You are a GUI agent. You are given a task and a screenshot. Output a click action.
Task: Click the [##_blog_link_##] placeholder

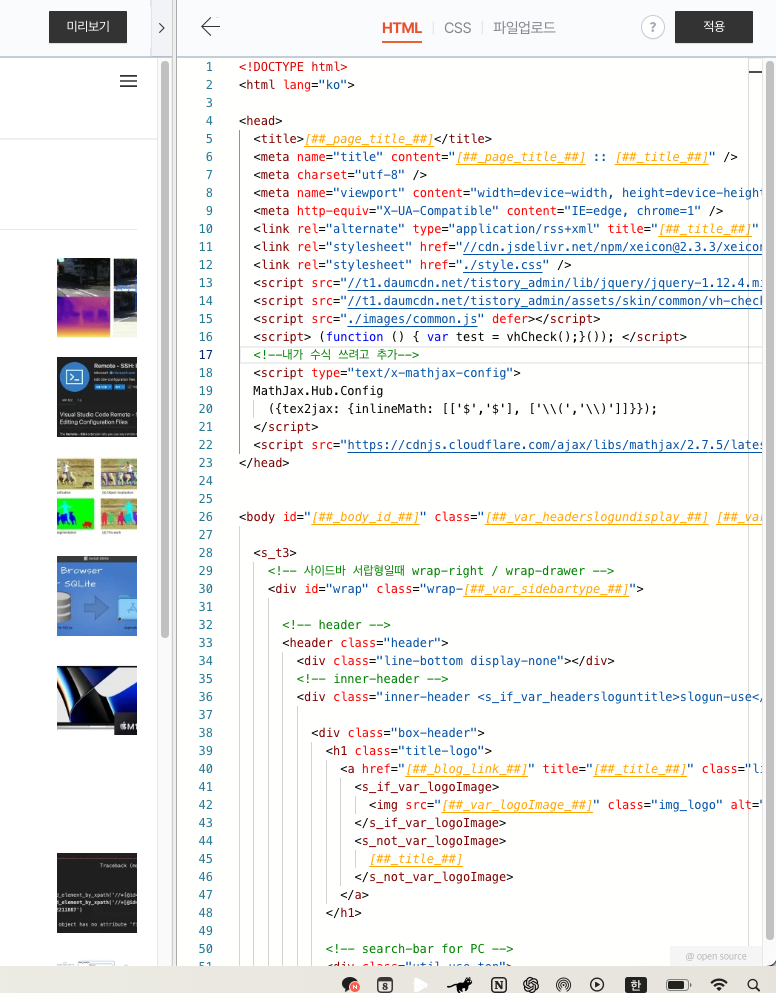[x=466, y=769]
